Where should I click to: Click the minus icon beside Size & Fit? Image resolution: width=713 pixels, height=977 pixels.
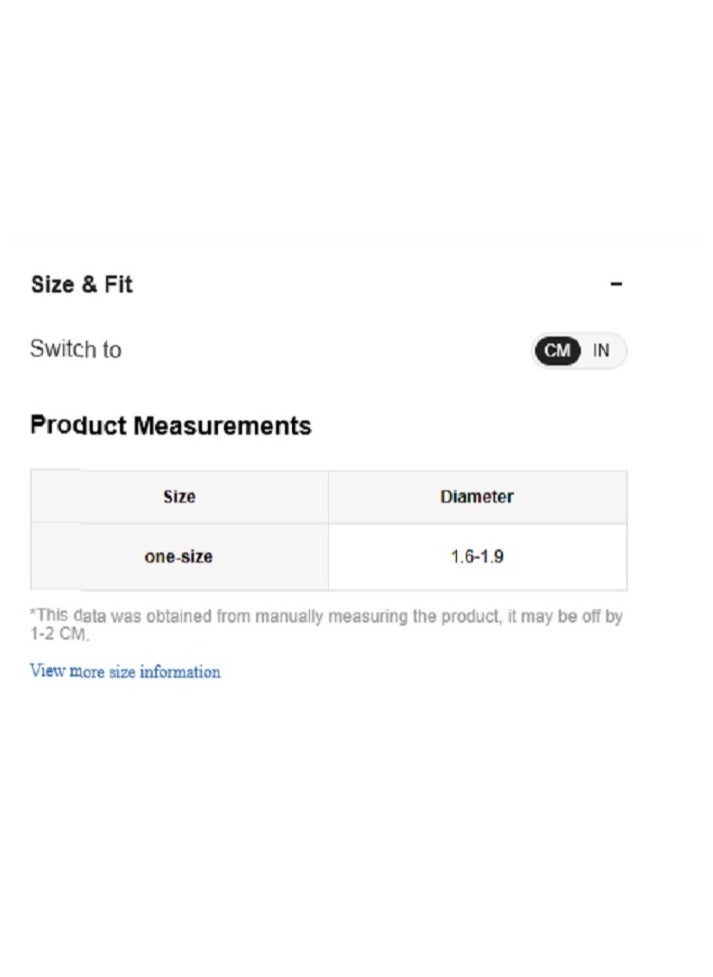pyautogui.click(x=616, y=284)
